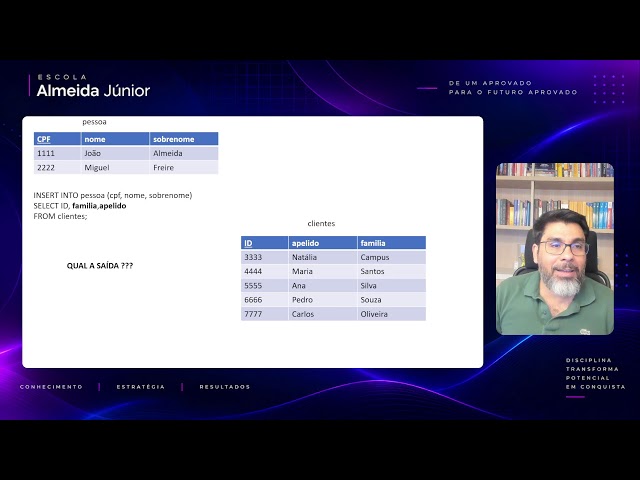640x480 pixels.
Task: Click the 'Almeida' cell in pessoa table
Action: (x=184, y=153)
